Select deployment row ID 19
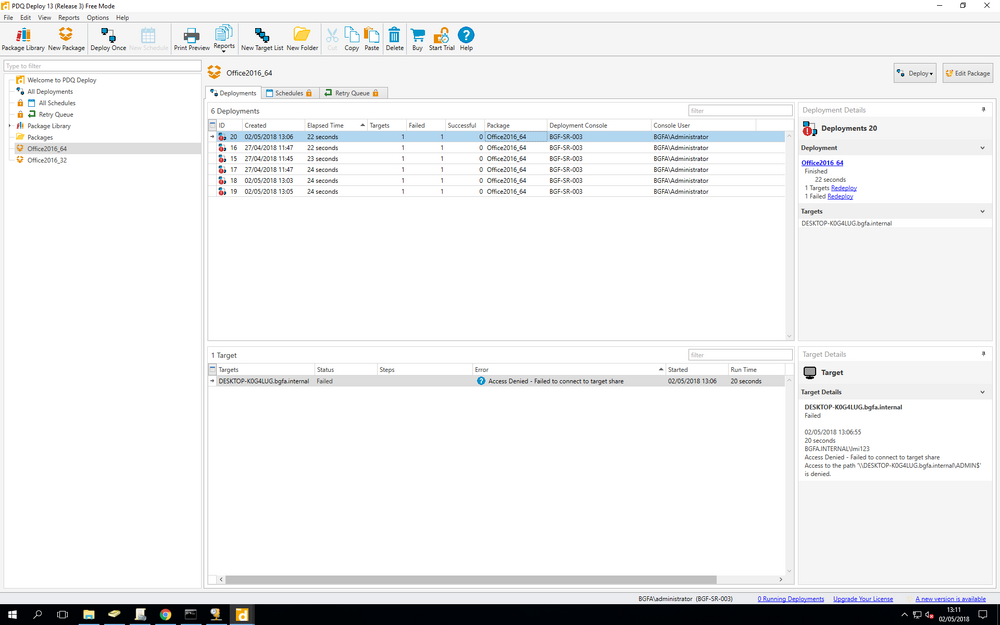This screenshot has height=625, width=1000. 497,191
